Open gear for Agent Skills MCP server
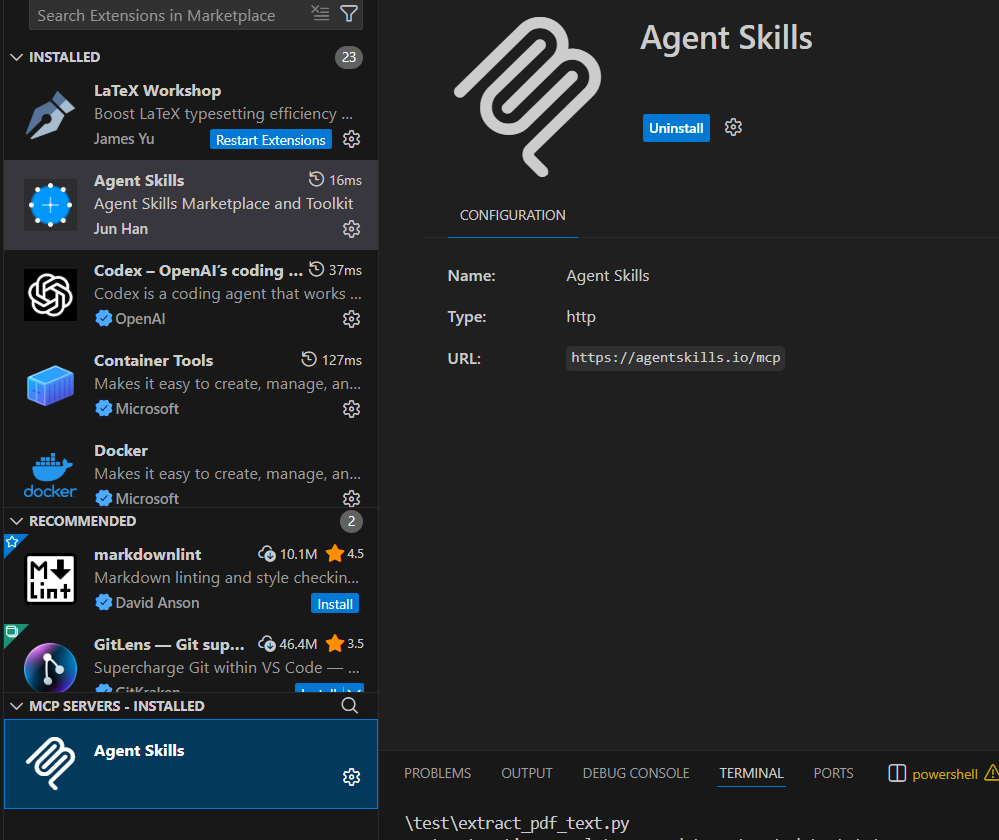The height and width of the screenshot is (840, 999). tap(351, 777)
